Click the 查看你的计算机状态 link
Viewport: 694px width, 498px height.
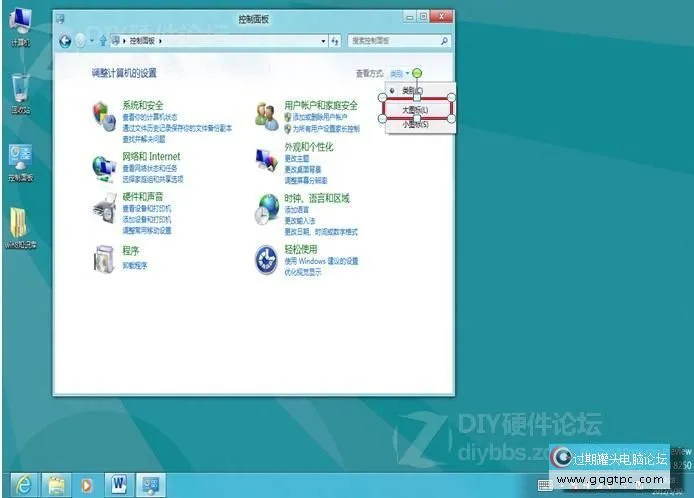coord(150,117)
